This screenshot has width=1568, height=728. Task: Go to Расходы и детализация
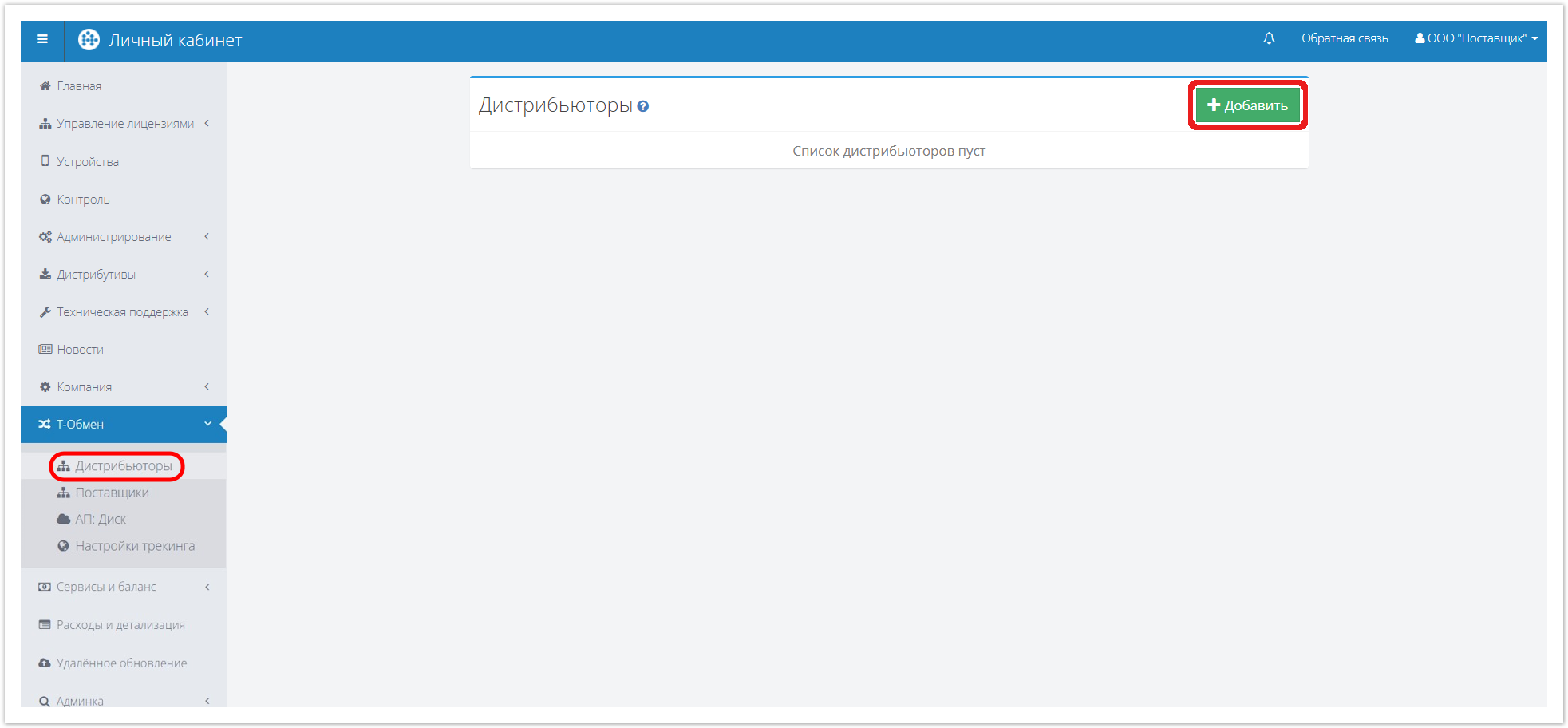pyautogui.click(x=120, y=625)
